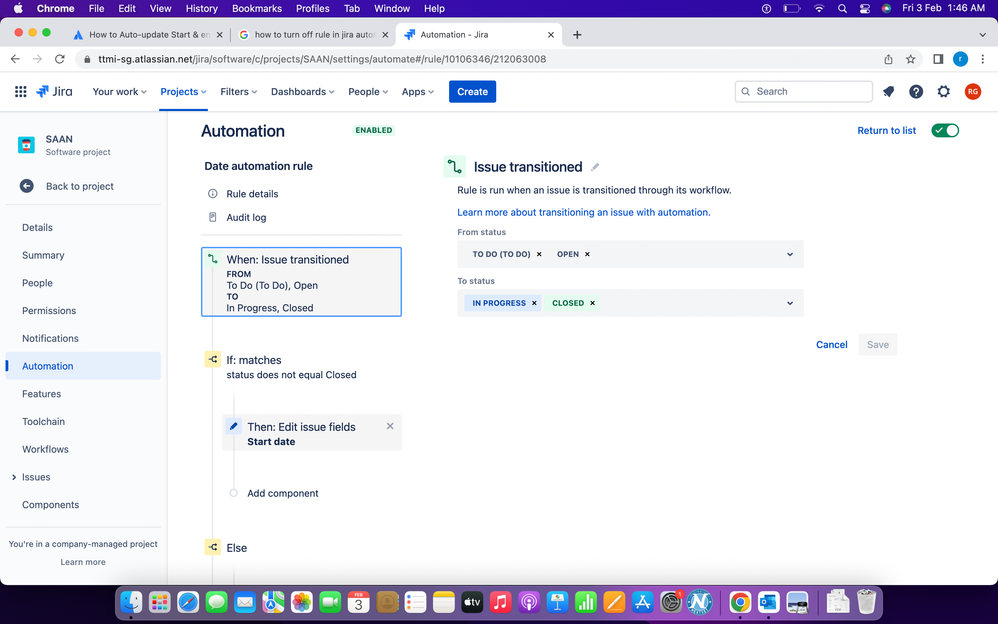998x624 pixels.
Task: Open Components in the project sidebar
Action: point(50,504)
